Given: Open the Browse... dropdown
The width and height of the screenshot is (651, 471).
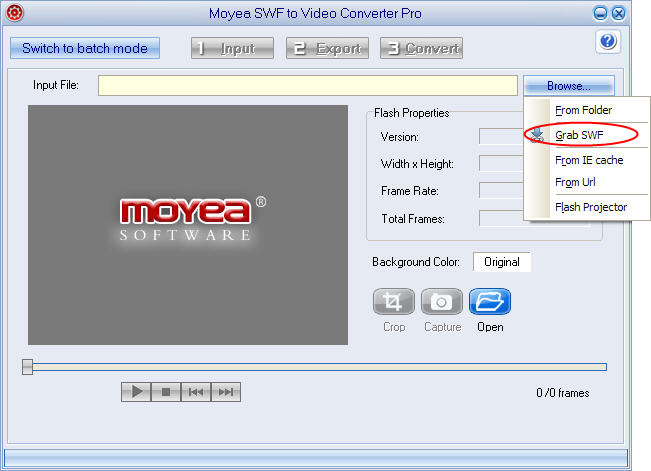Looking at the screenshot, I should pos(569,86).
